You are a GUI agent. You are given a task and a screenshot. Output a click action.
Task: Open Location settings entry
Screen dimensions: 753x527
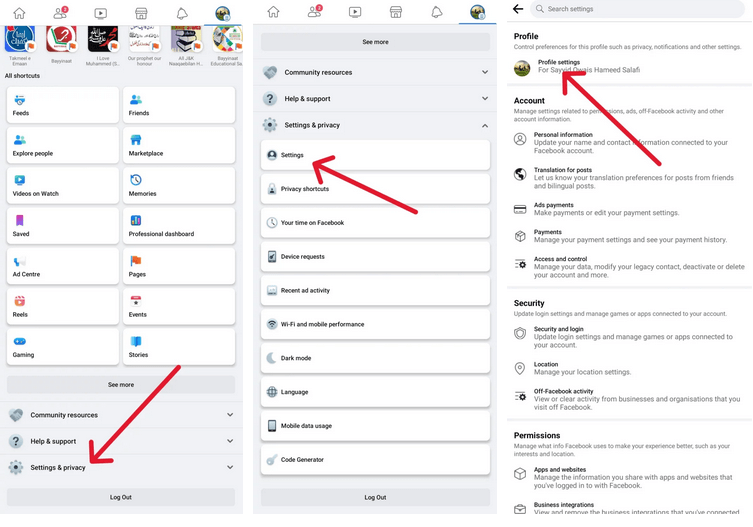629,368
